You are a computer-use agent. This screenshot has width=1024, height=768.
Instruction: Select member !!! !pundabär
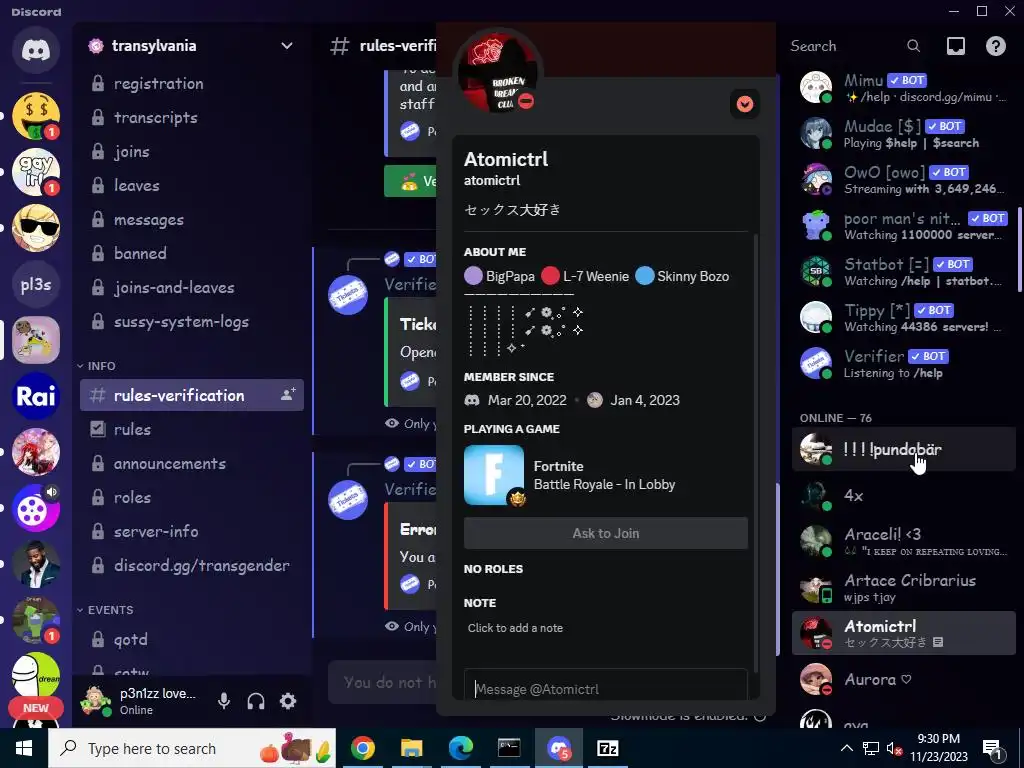point(904,449)
